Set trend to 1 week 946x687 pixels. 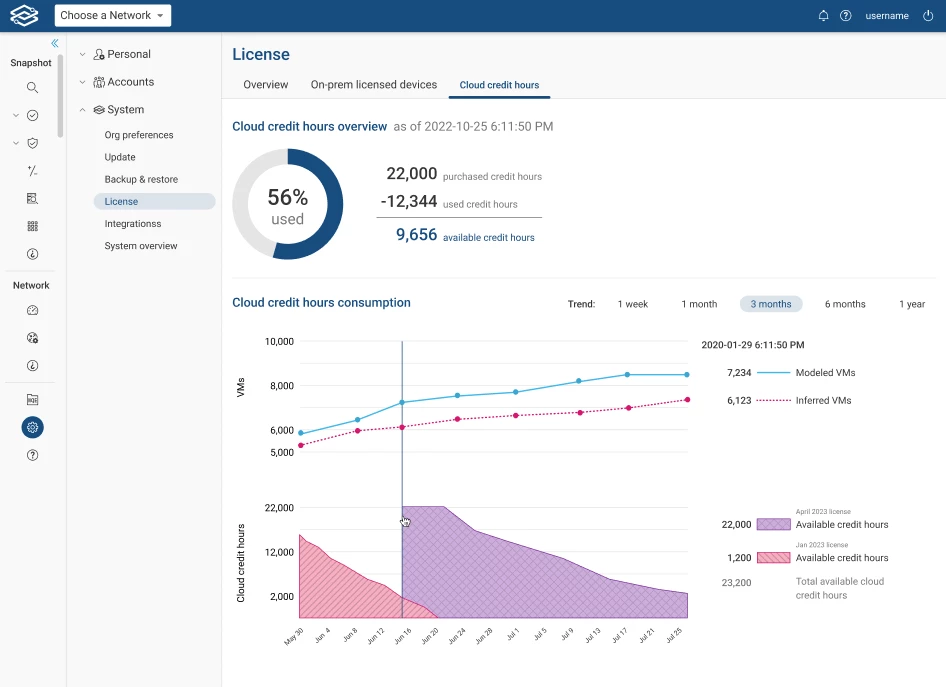(632, 304)
